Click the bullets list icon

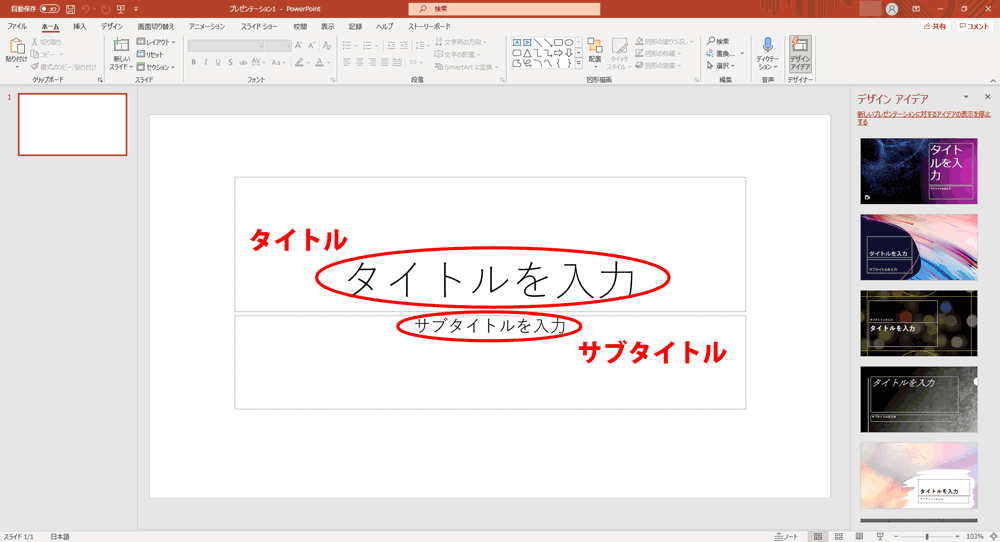(346, 45)
